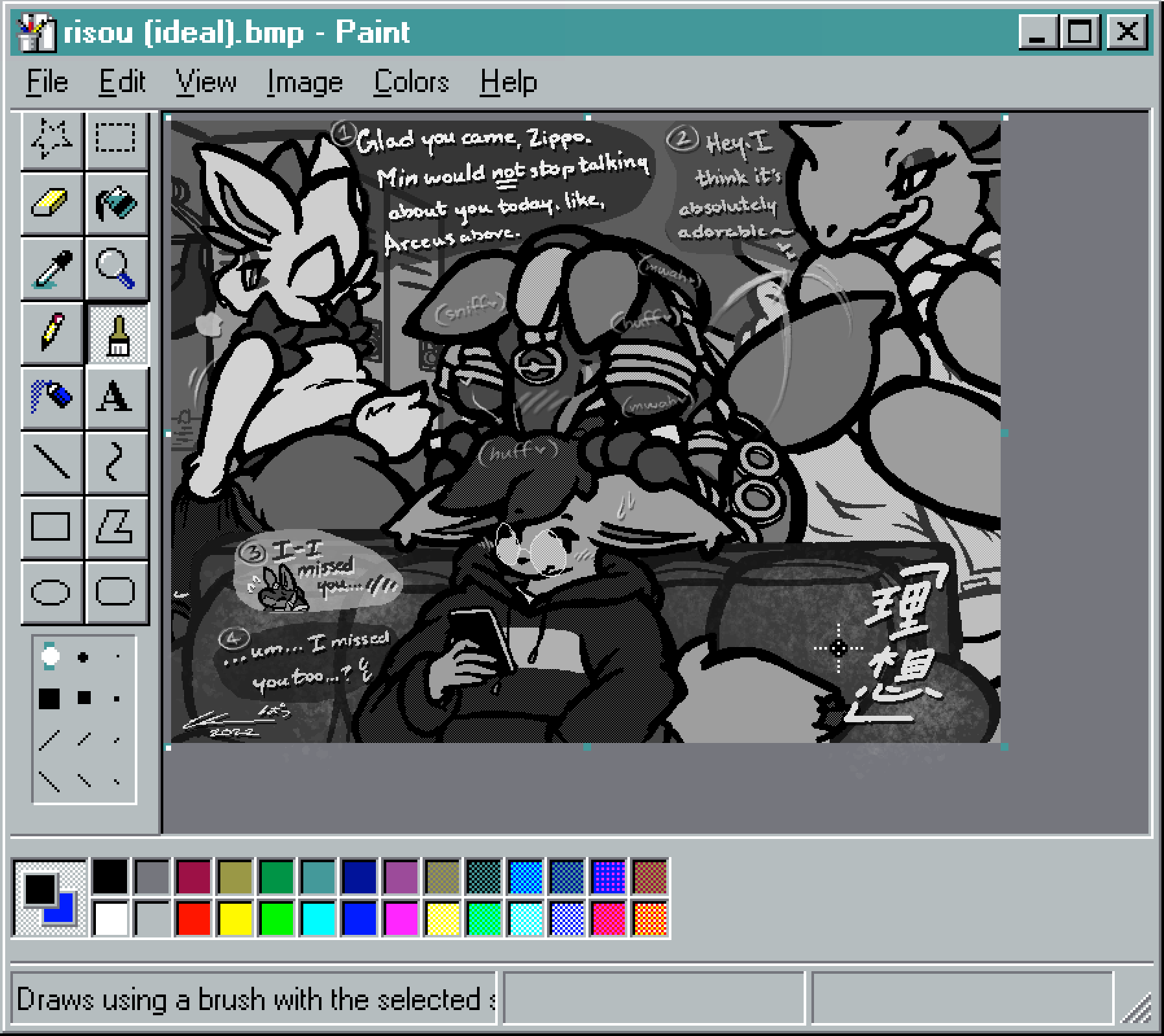Click the Paint icon in the title bar

[36, 32]
